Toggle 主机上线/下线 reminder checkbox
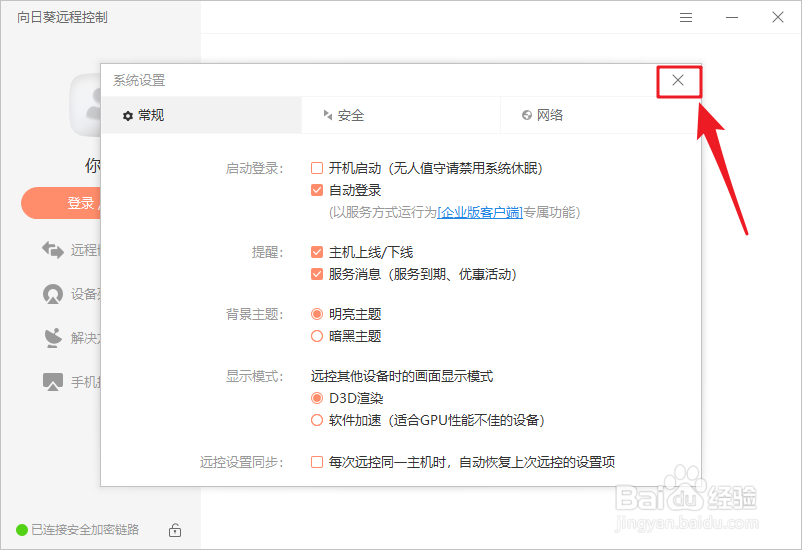 317,252
